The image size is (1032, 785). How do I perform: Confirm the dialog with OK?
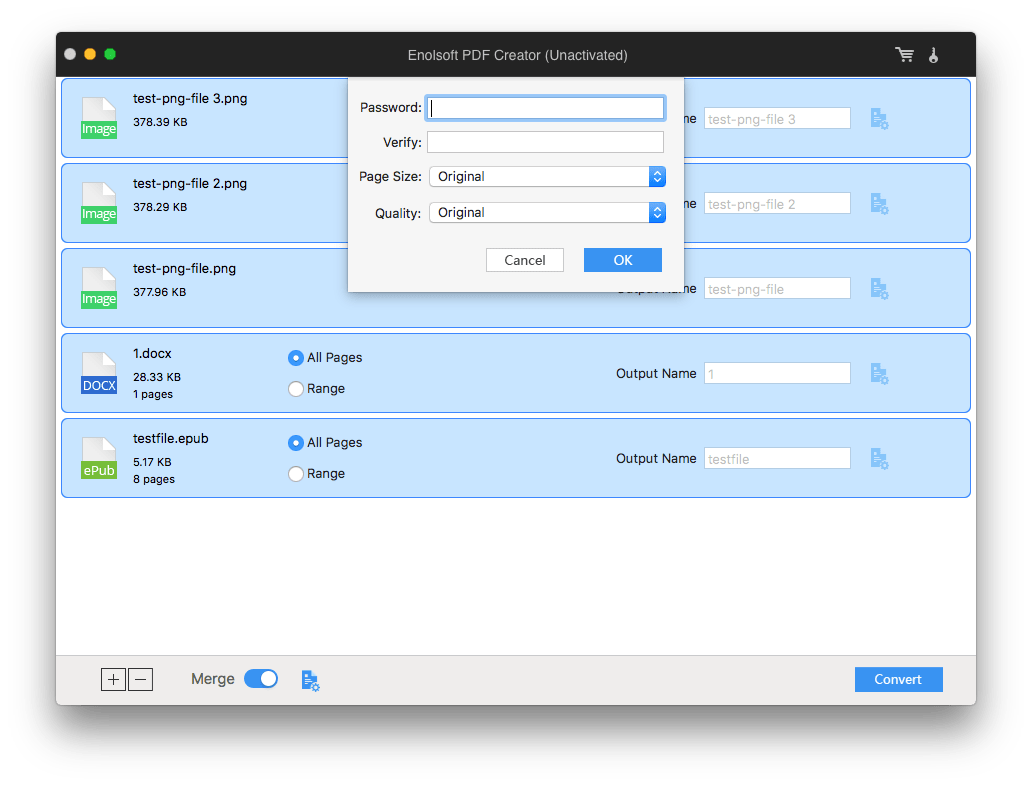pos(623,260)
